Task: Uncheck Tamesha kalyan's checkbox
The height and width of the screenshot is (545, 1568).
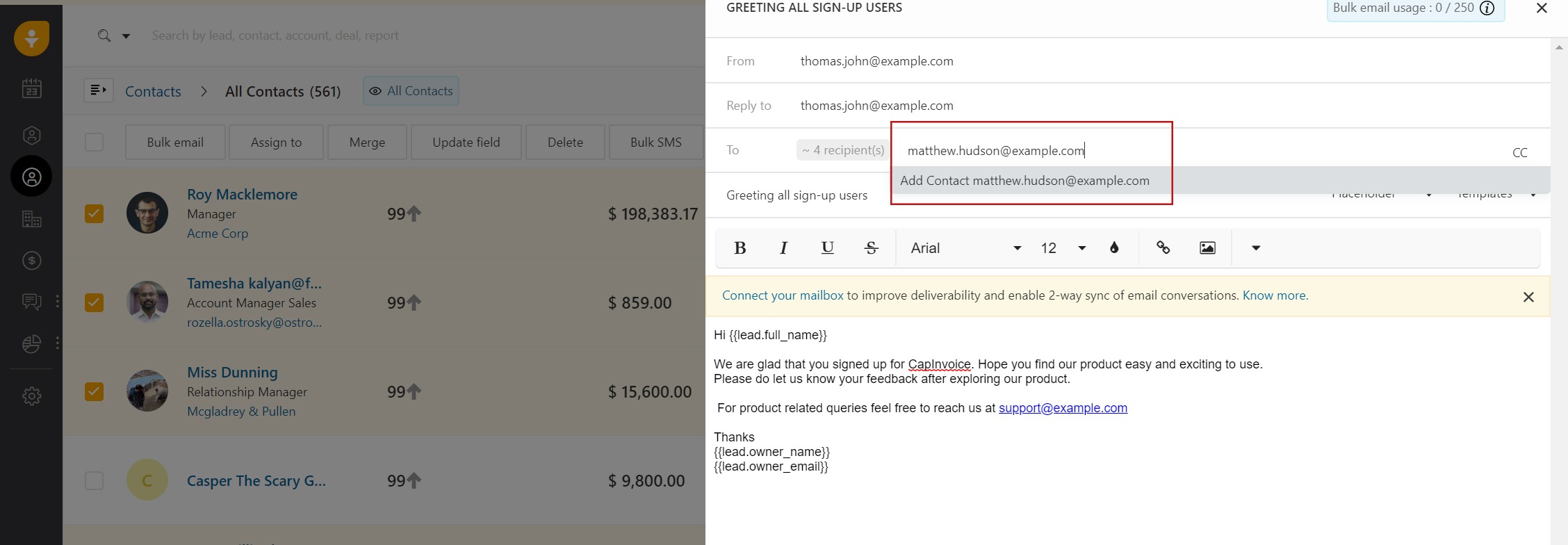Action: pos(94,302)
